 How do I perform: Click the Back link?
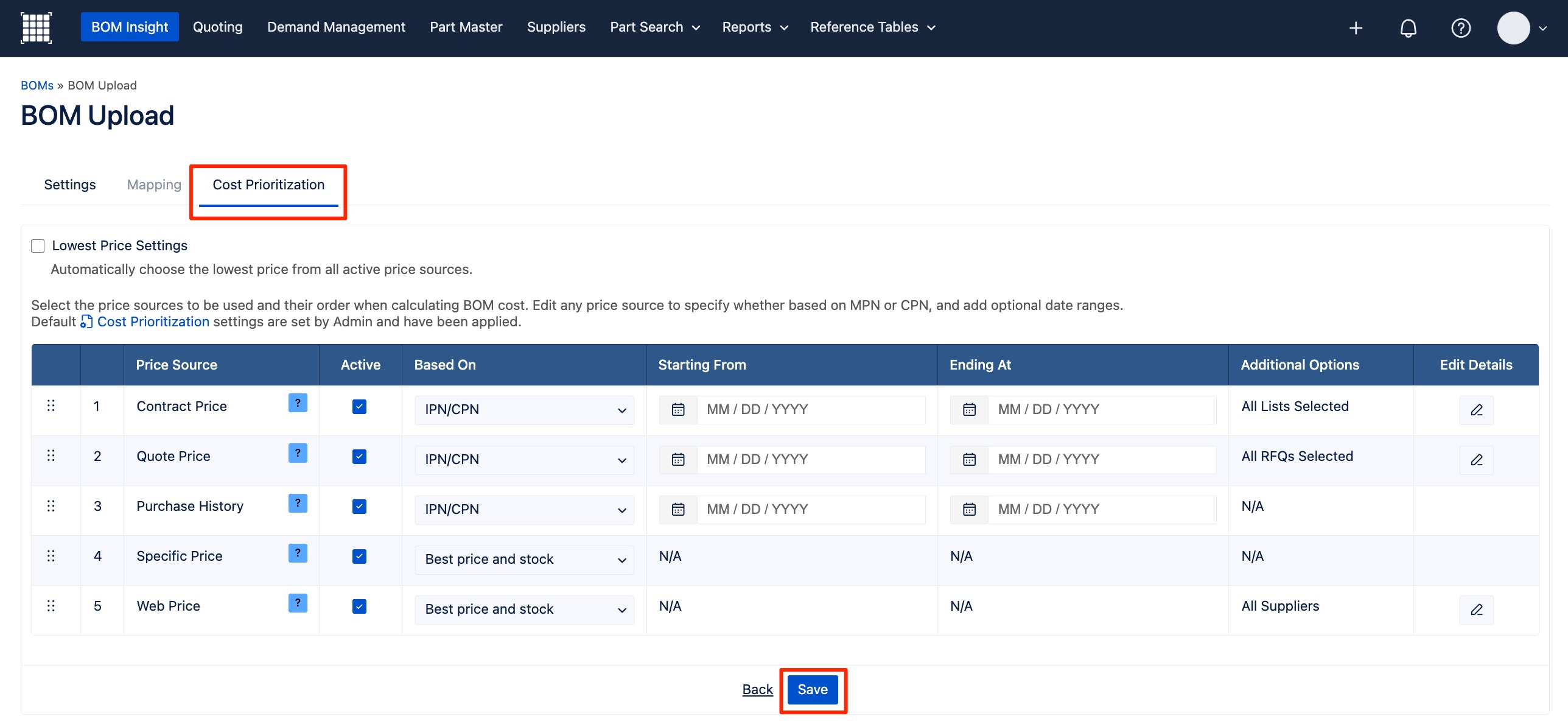click(x=757, y=690)
